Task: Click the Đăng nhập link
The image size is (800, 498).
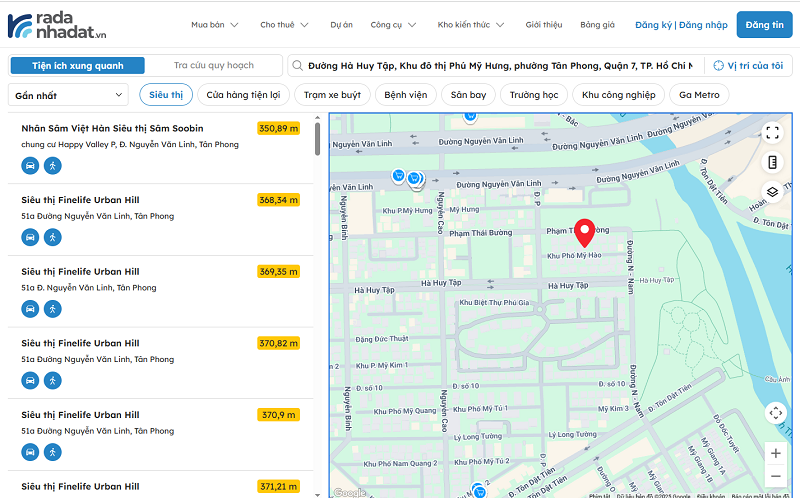Action: click(703, 25)
